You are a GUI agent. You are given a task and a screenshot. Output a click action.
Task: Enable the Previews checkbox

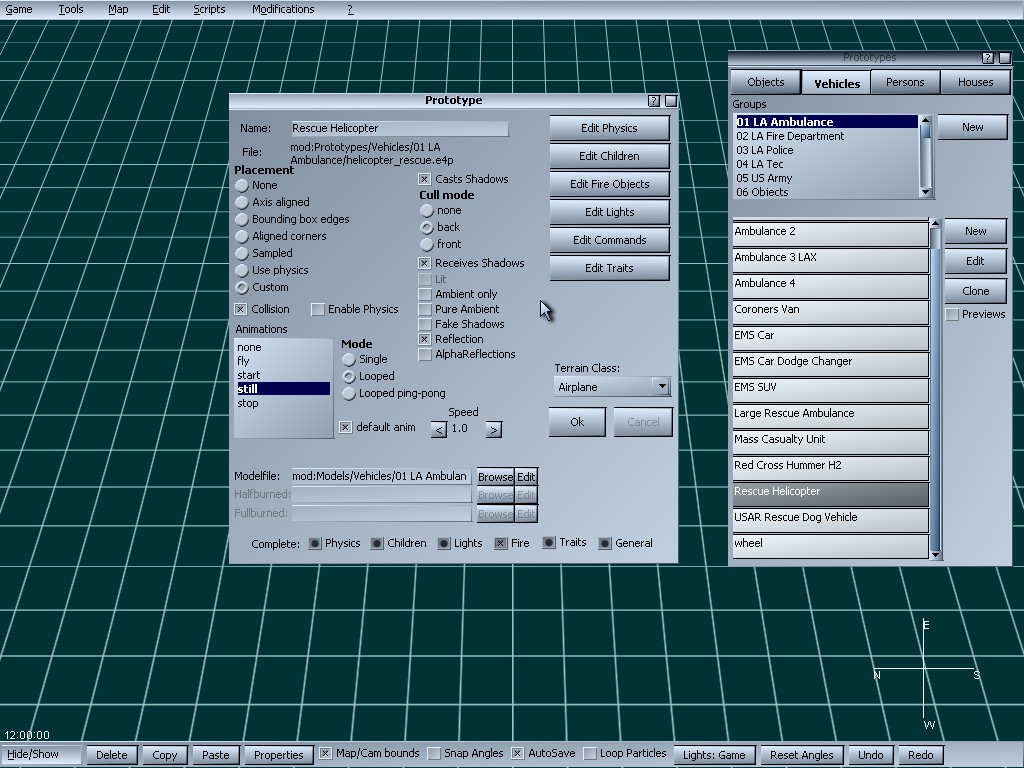[952, 315]
